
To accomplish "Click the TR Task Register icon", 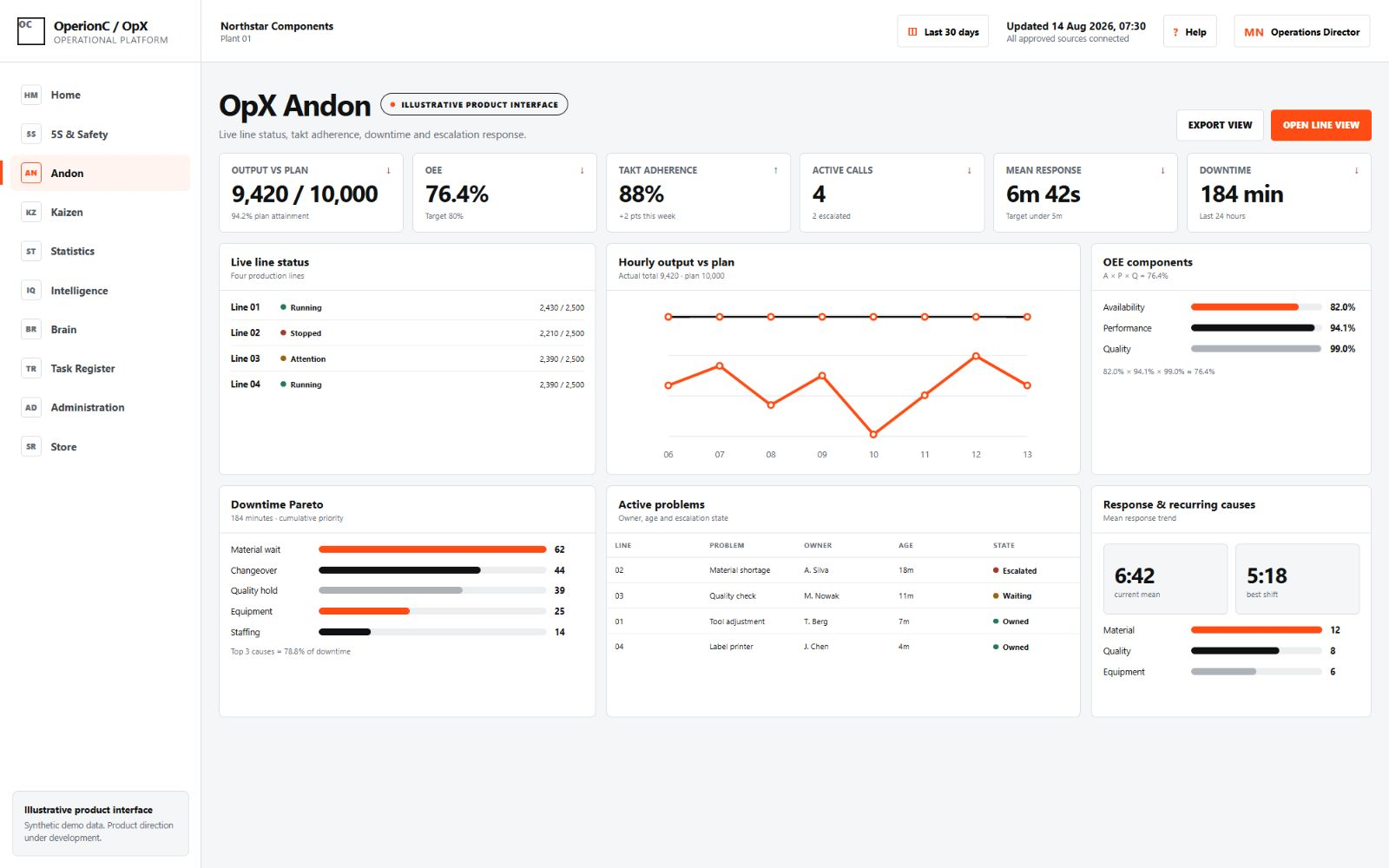I will pos(31,369).
